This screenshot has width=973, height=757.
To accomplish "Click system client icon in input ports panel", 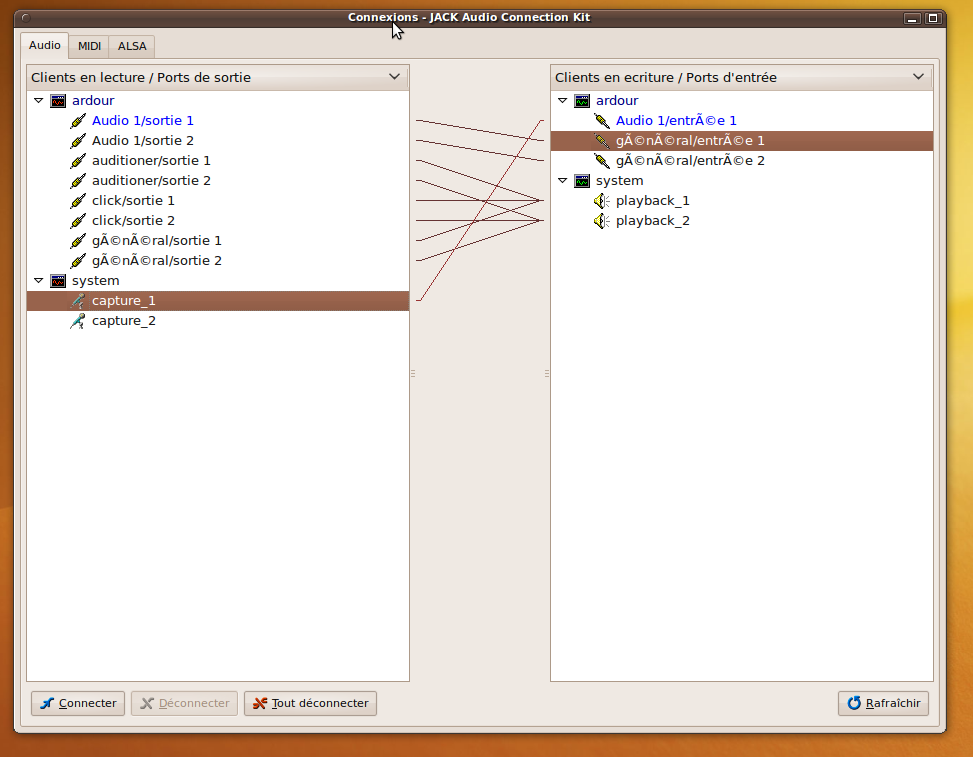I will coord(582,181).
